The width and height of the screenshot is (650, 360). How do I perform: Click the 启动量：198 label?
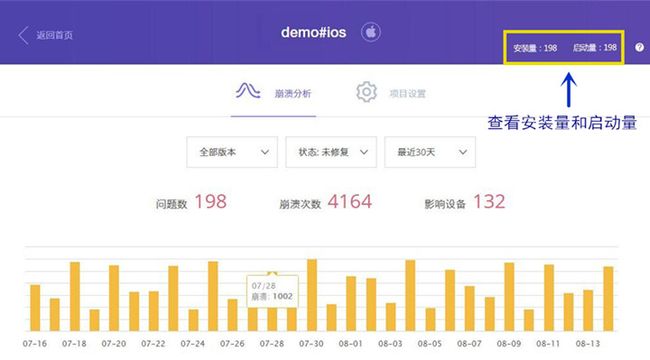pyautogui.click(x=595, y=48)
